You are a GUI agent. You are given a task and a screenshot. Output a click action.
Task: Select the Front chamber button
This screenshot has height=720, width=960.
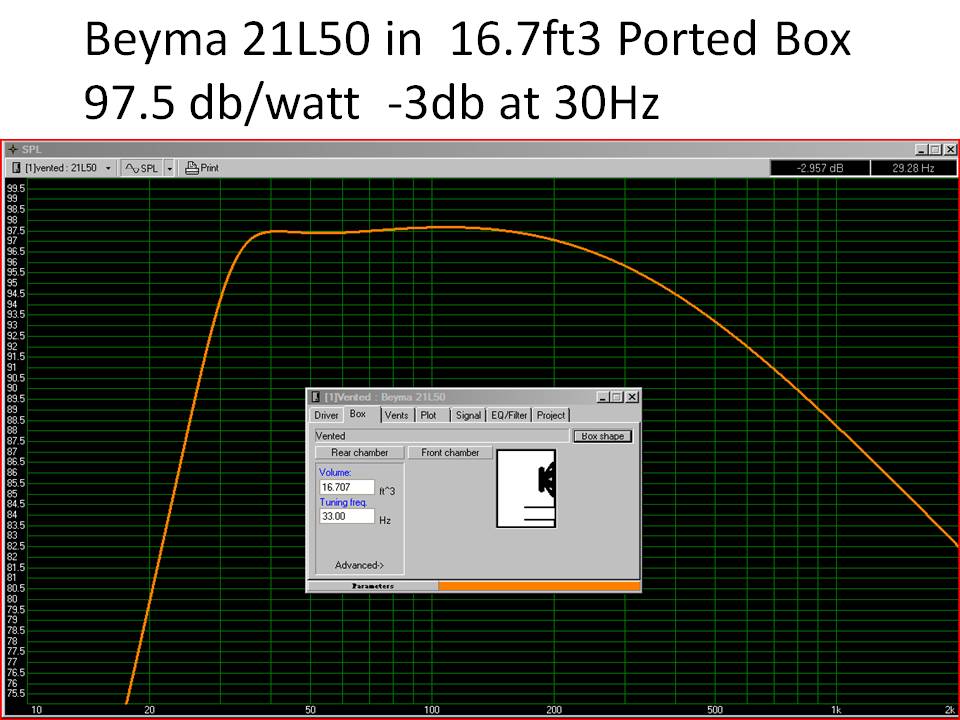coord(450,452)
